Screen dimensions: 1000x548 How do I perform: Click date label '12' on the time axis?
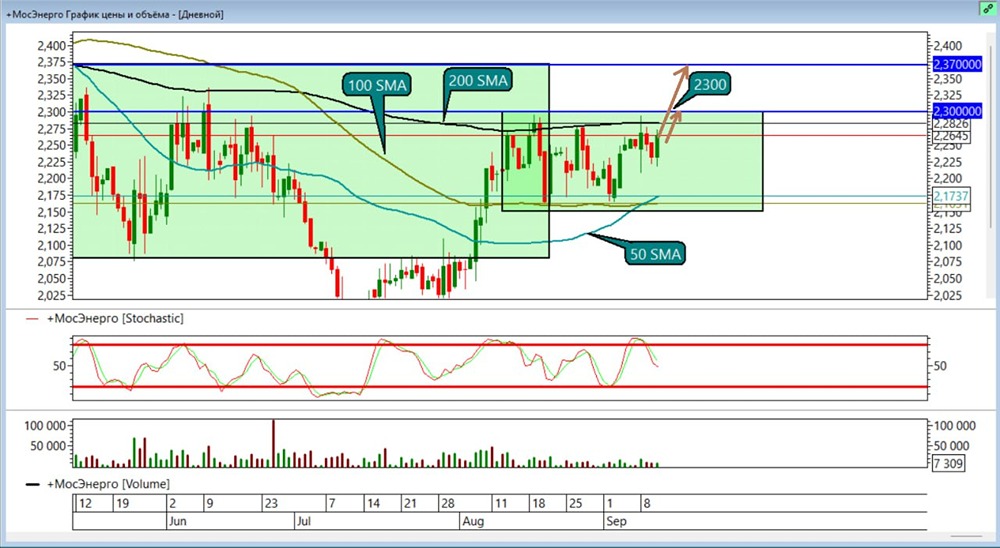click(x=84, y=503)
